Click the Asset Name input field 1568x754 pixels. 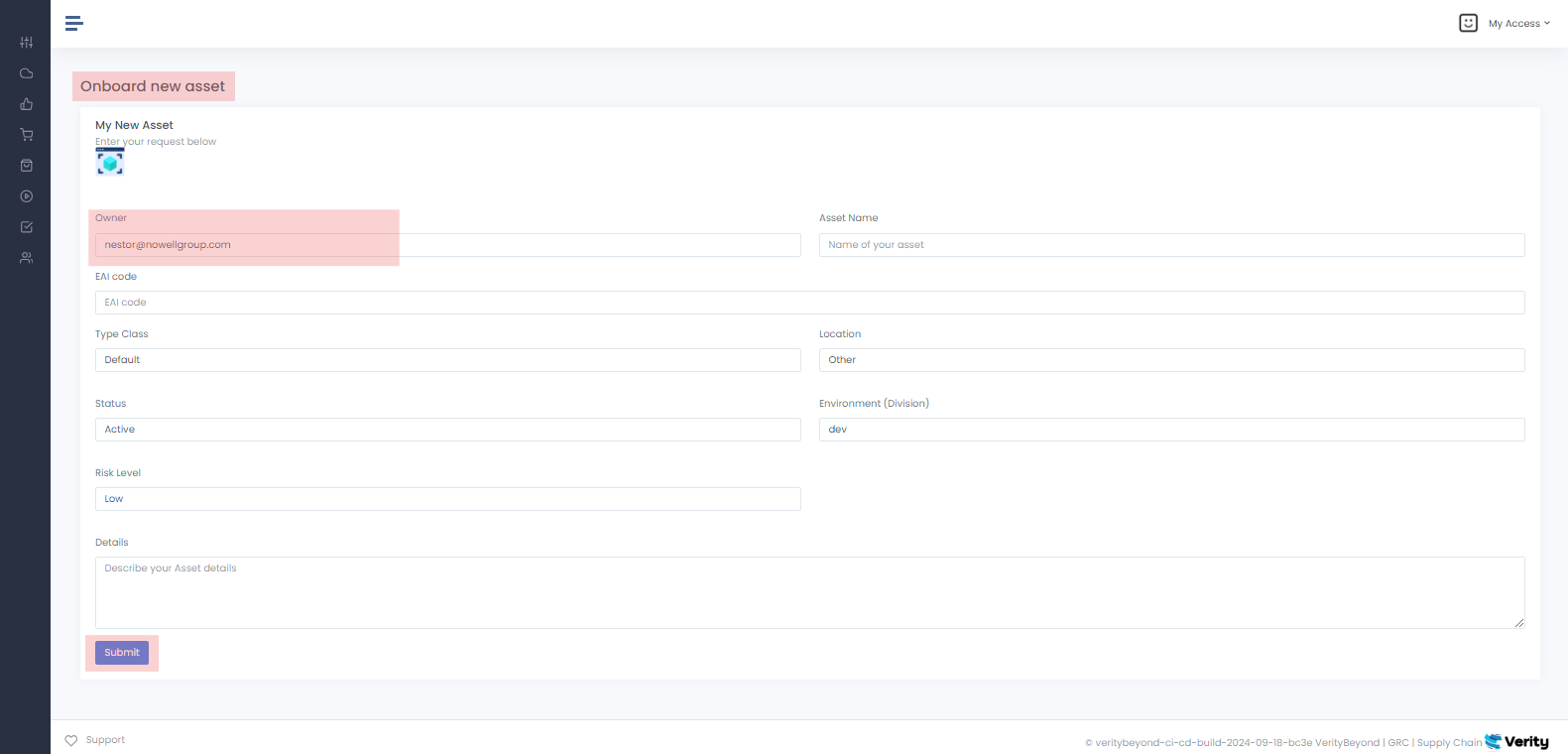pos(1171,245)
